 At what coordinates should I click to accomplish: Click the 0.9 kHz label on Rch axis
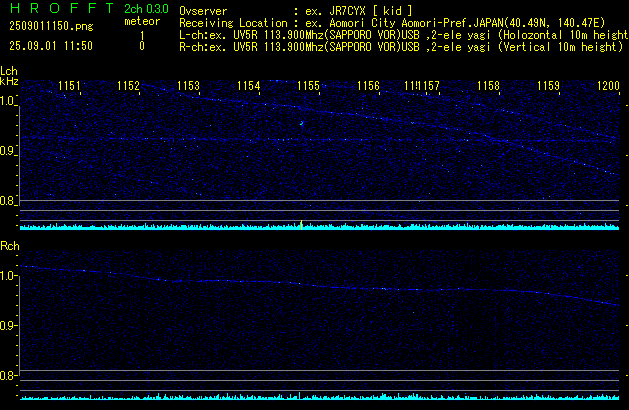[x=7, y=326]
